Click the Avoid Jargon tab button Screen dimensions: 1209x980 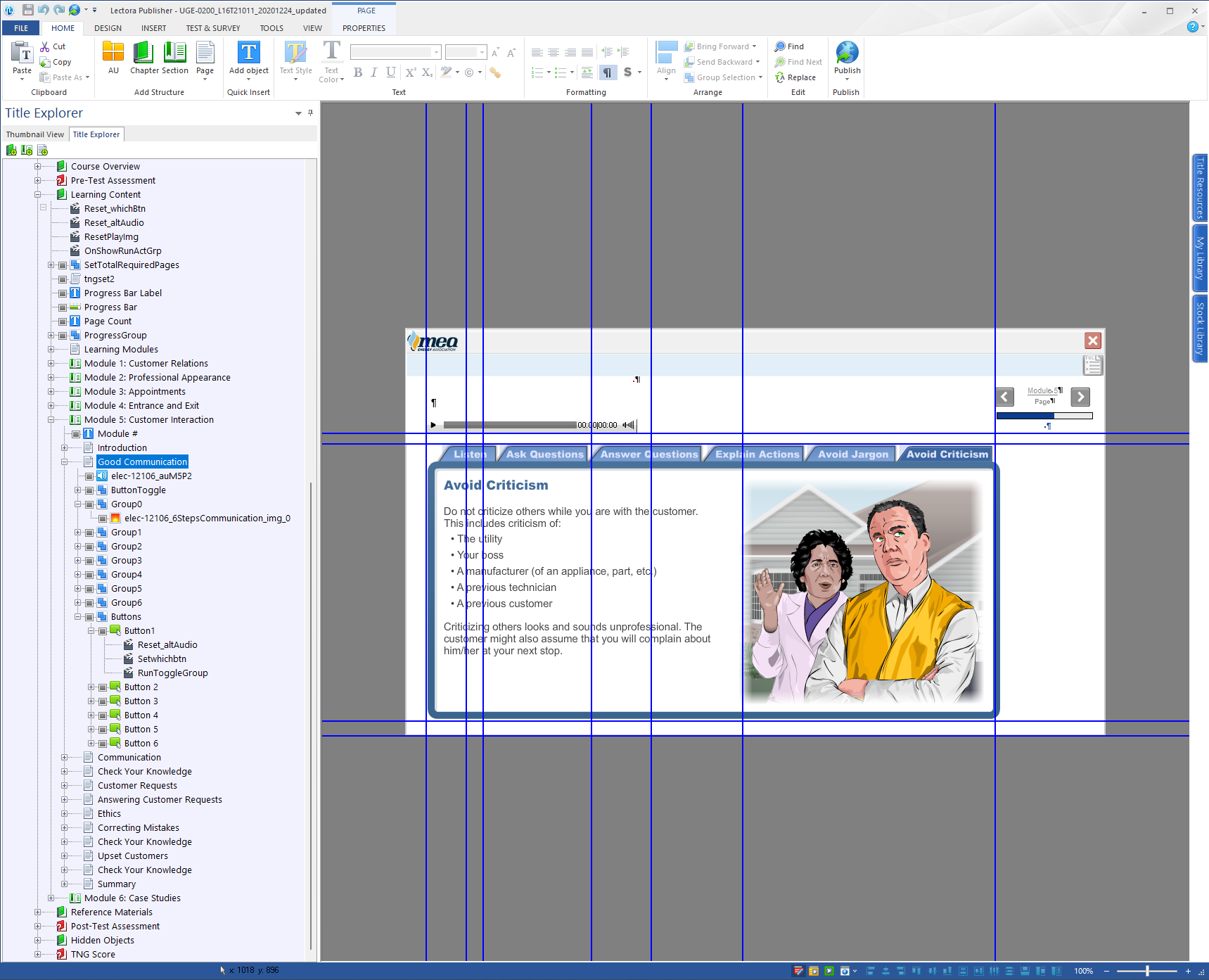(852, 454)
